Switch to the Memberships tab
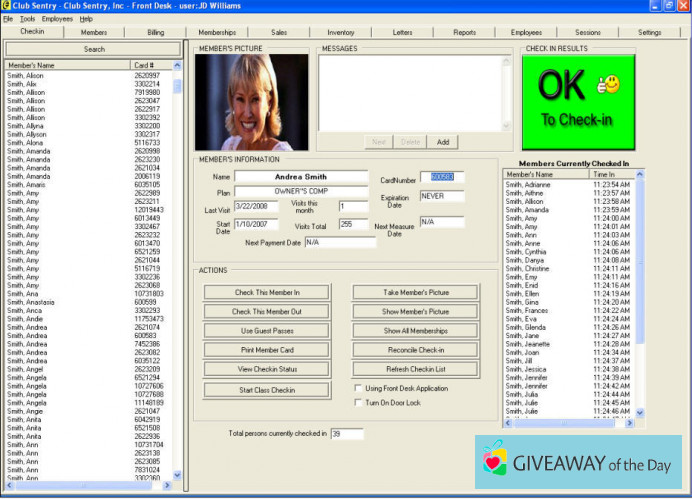Image resolution: width=692 pixels, height=499 pixels. pos(217,32)
